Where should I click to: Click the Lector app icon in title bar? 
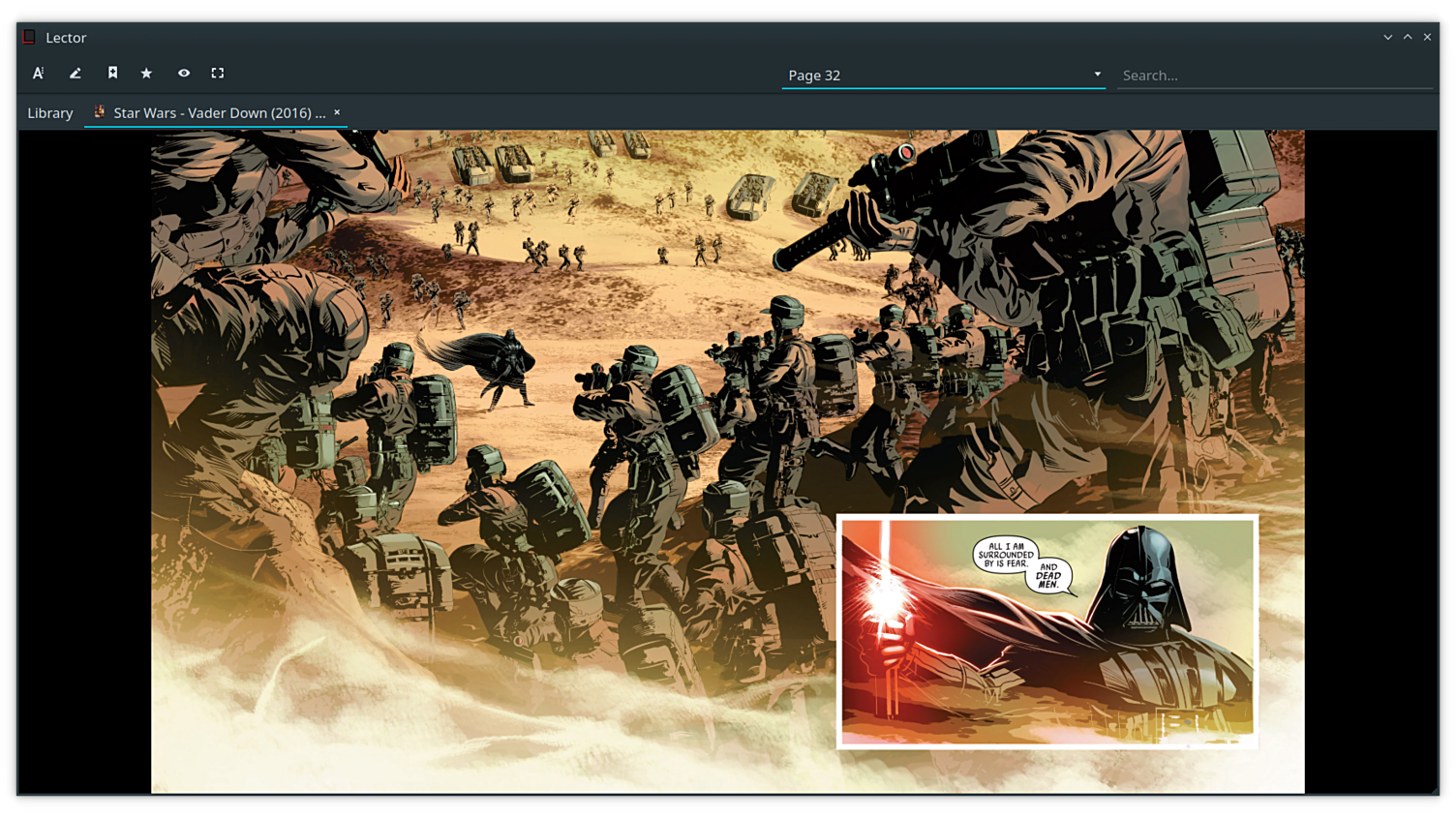[x=29, y=38]
